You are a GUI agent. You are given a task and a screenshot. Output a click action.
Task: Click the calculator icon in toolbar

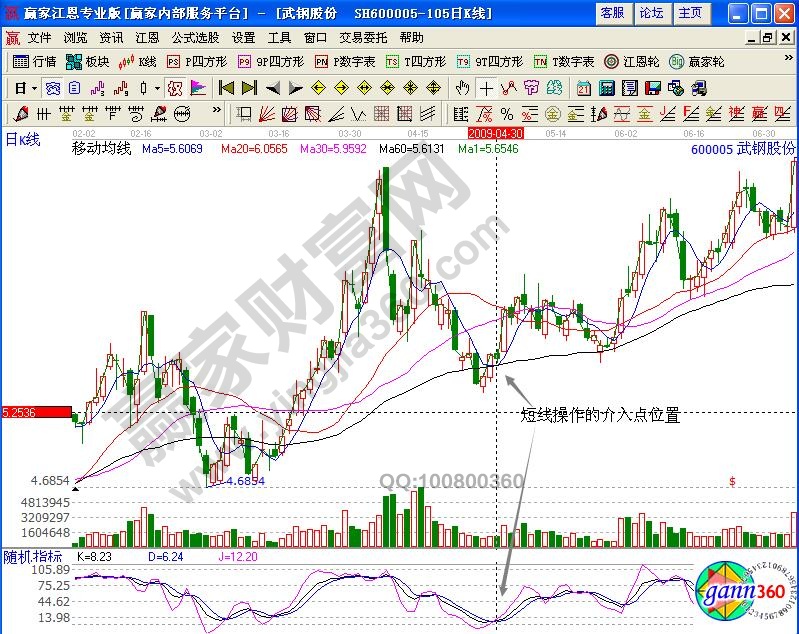(606, 88)
